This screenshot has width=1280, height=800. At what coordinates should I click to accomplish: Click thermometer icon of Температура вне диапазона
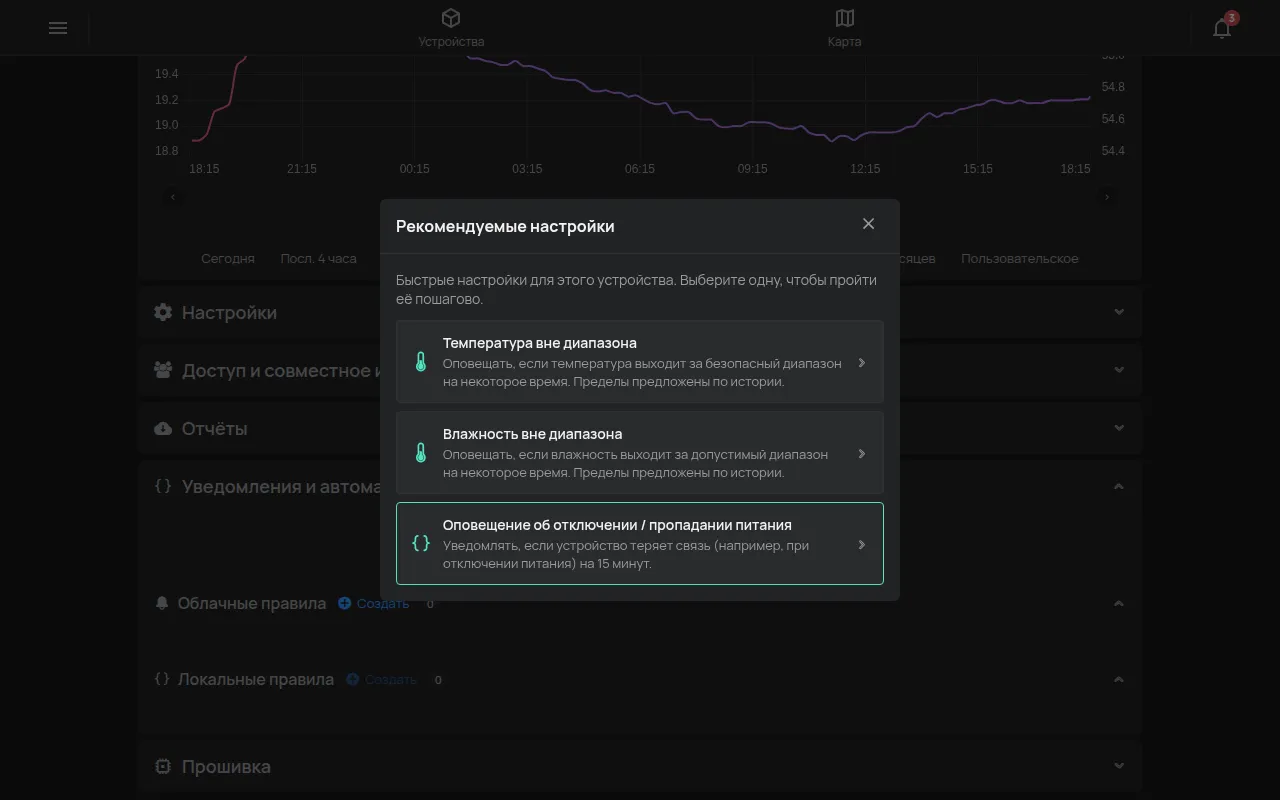click(x=421, y=362)
